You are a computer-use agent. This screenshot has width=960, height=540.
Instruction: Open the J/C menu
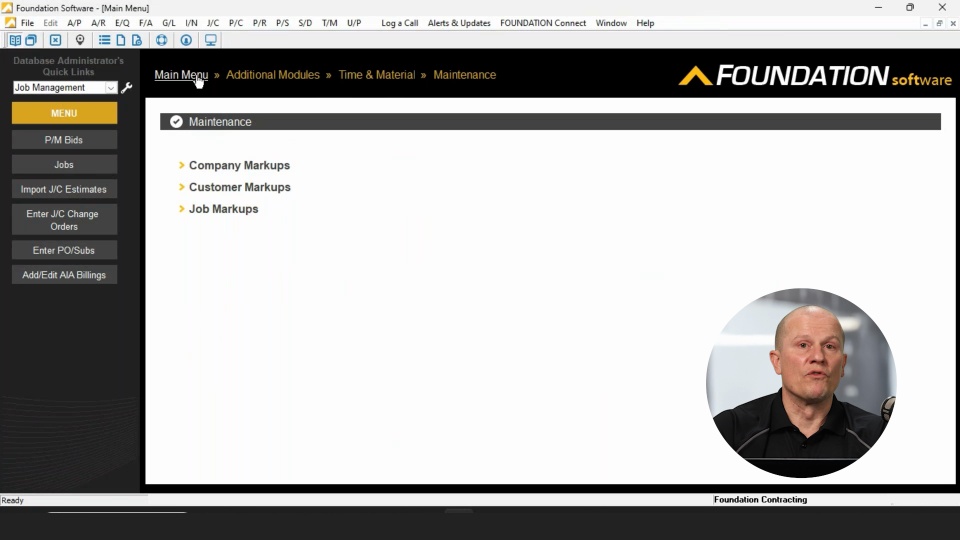(212, 23)
